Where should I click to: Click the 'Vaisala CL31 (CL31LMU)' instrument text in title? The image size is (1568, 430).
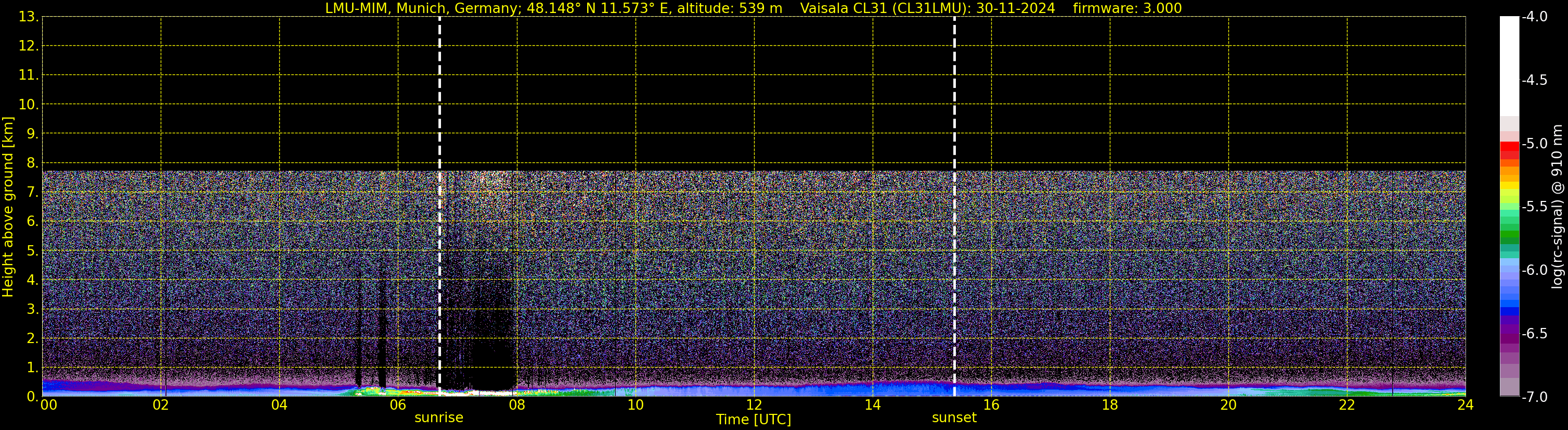click(886, 8)
